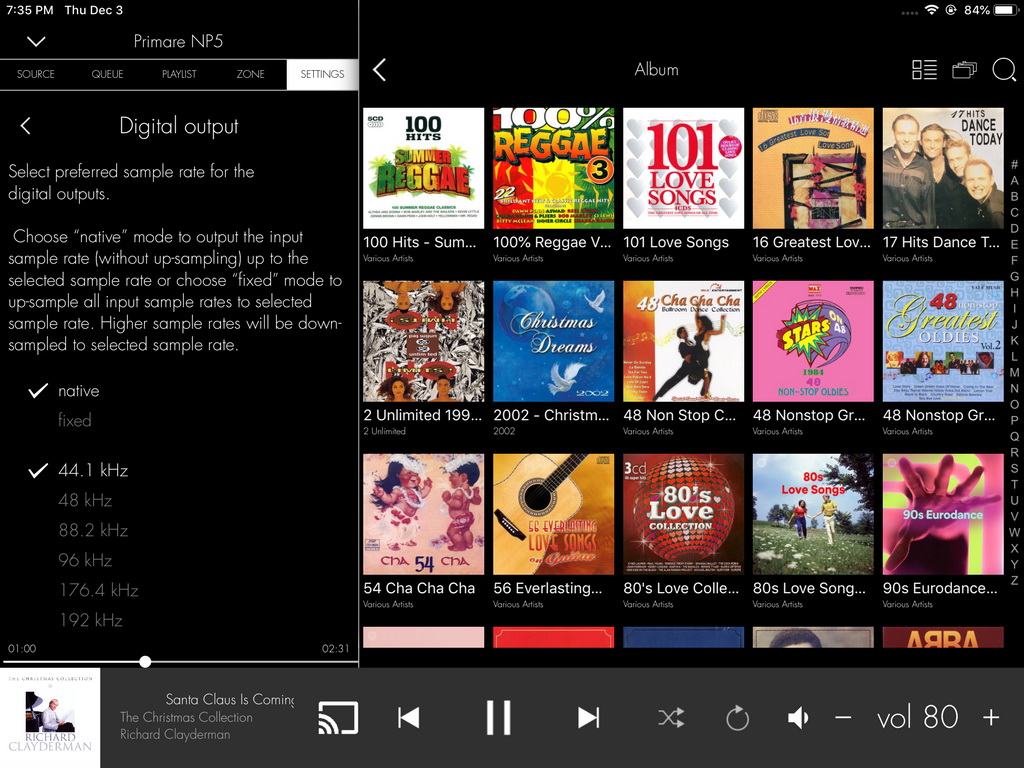
Task: Tap the 02:31 track duration label
Action: click(x=335, y=648)
